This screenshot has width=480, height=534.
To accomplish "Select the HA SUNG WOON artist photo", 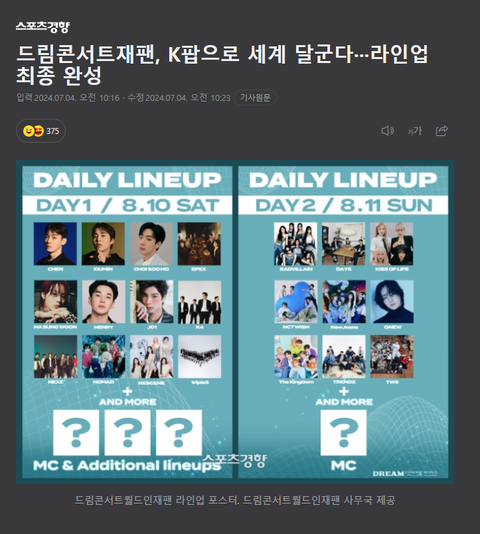I will point(56,302).
